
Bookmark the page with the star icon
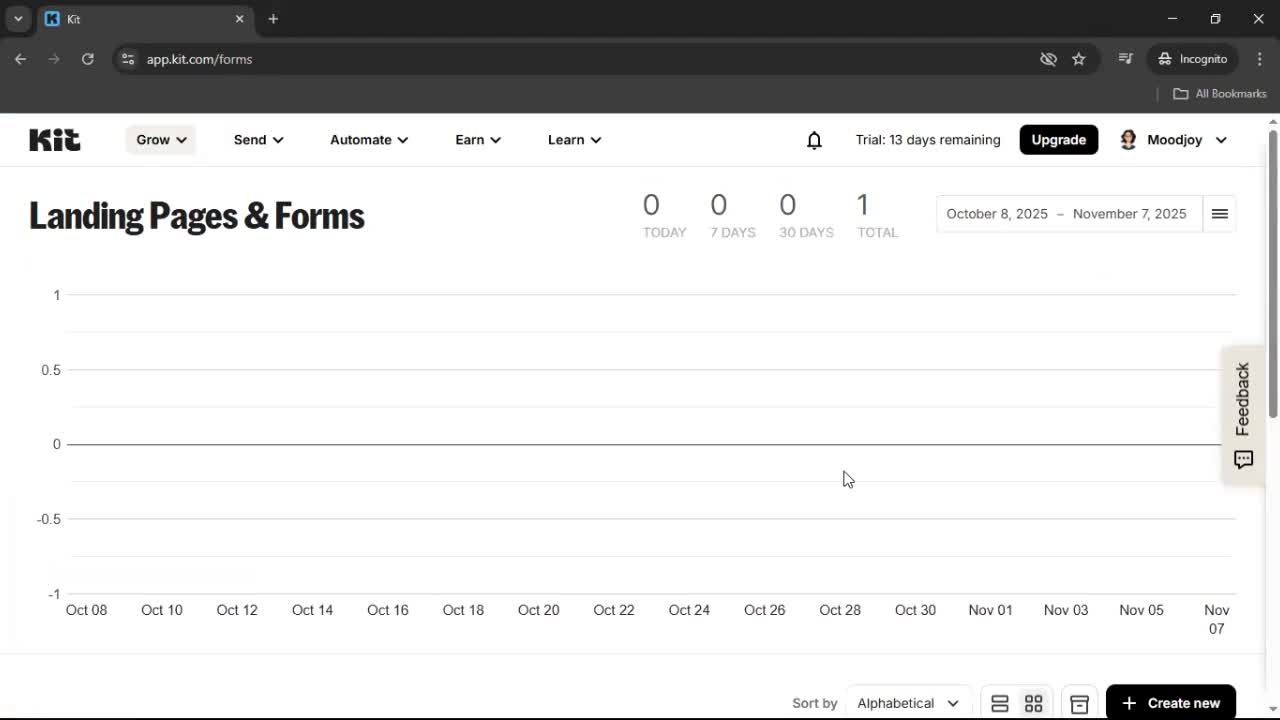[x=1079, y=59]
